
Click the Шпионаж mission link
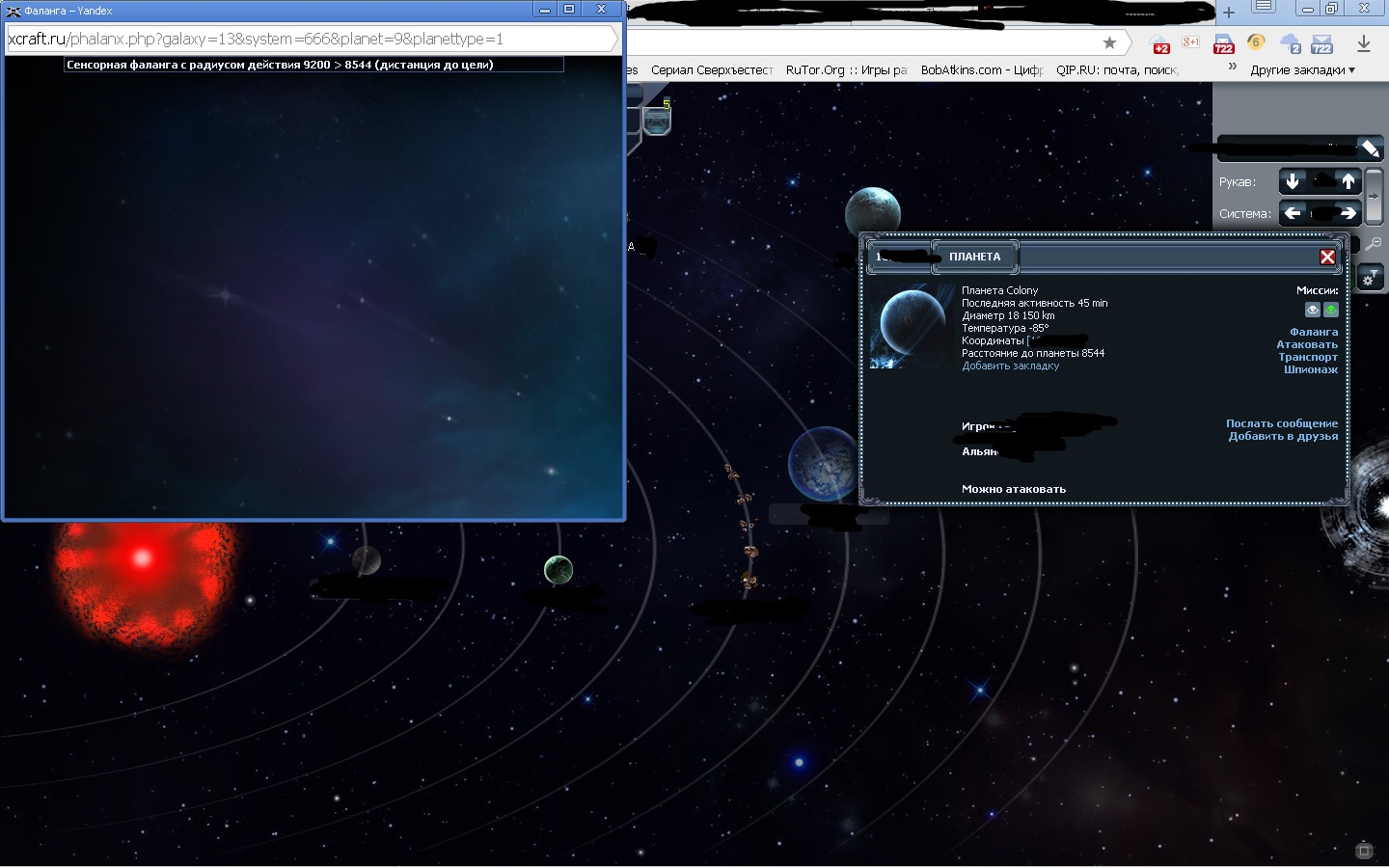point(1311,369)
